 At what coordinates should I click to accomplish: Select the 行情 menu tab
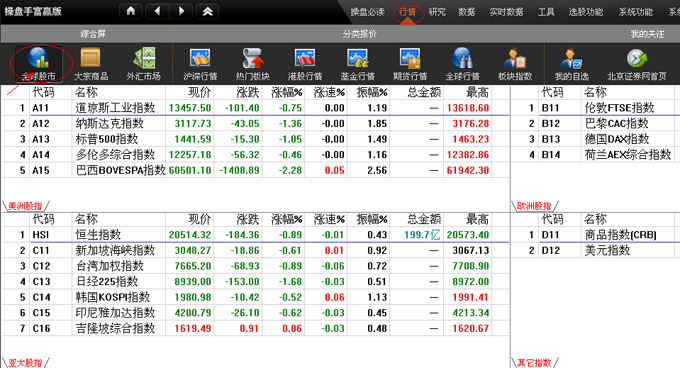pos(408,12)
